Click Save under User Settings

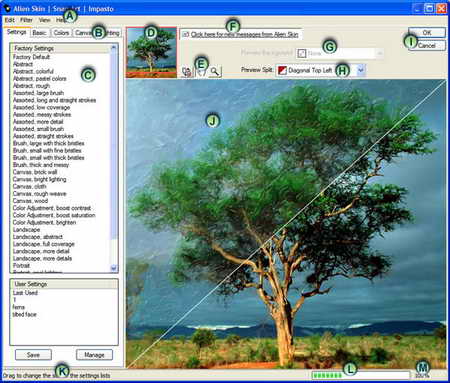(33, 355)
